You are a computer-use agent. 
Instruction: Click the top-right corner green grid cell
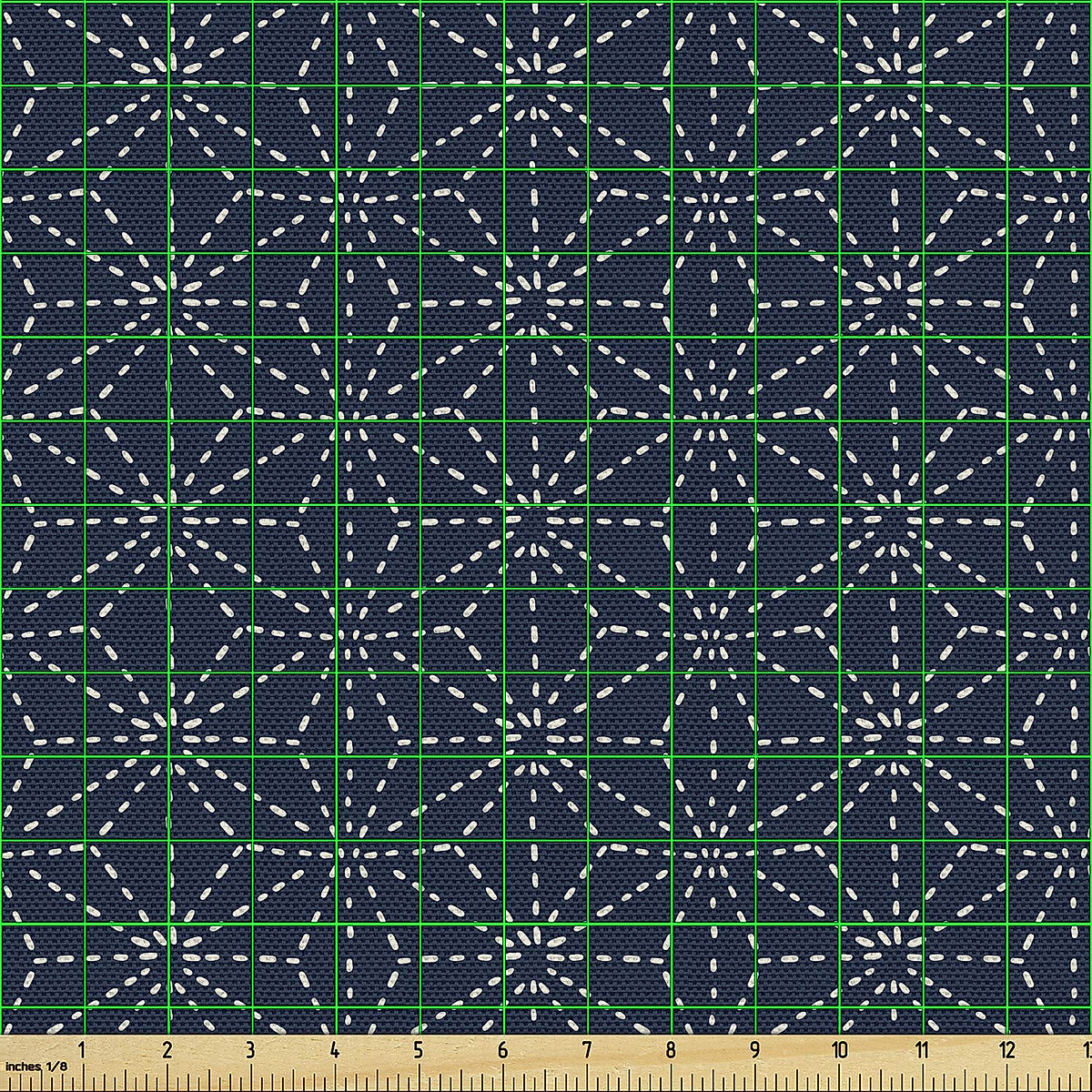click(x=1050, y=43)
